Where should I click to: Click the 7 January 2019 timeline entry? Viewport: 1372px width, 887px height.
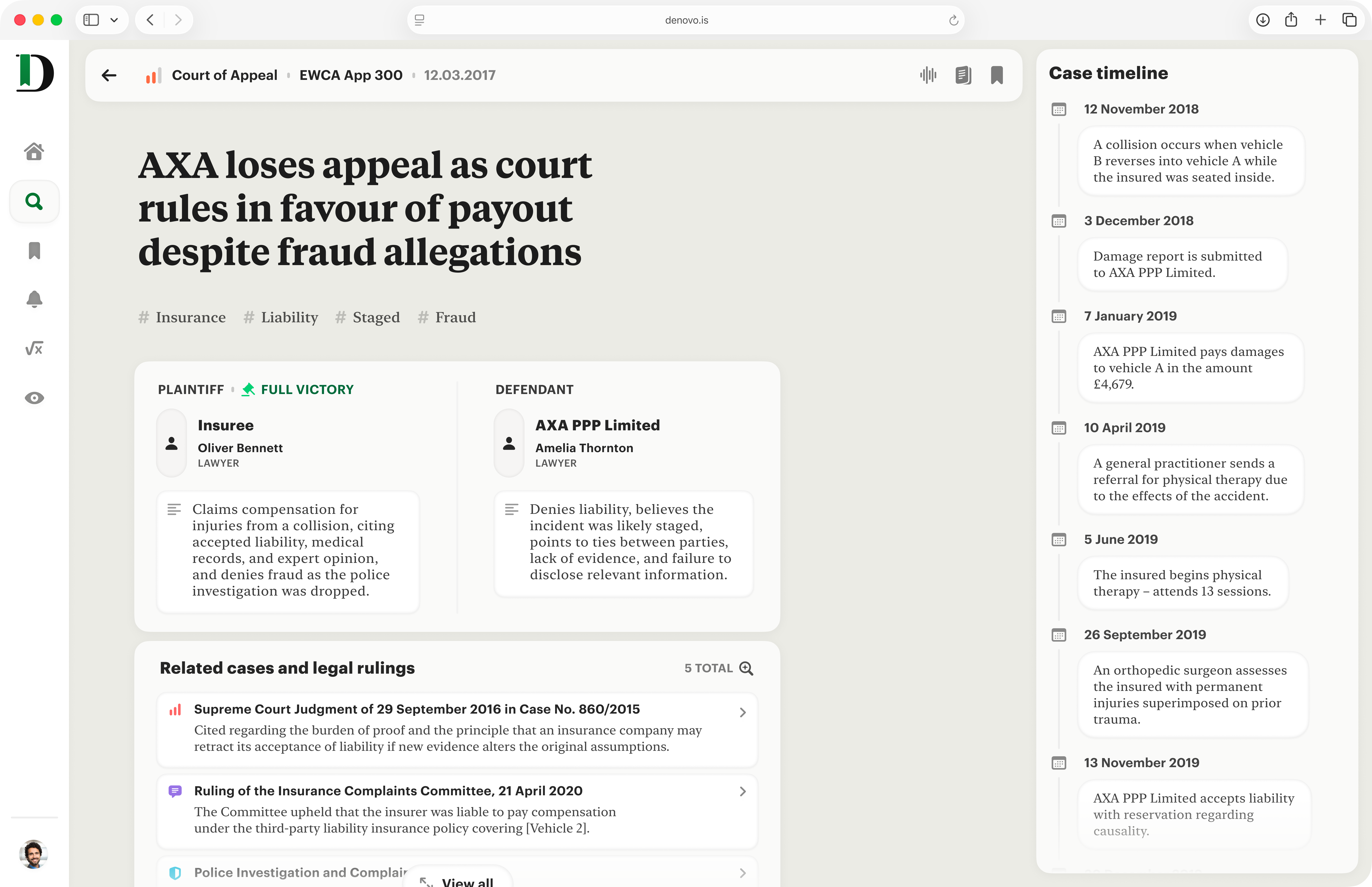1130,316
